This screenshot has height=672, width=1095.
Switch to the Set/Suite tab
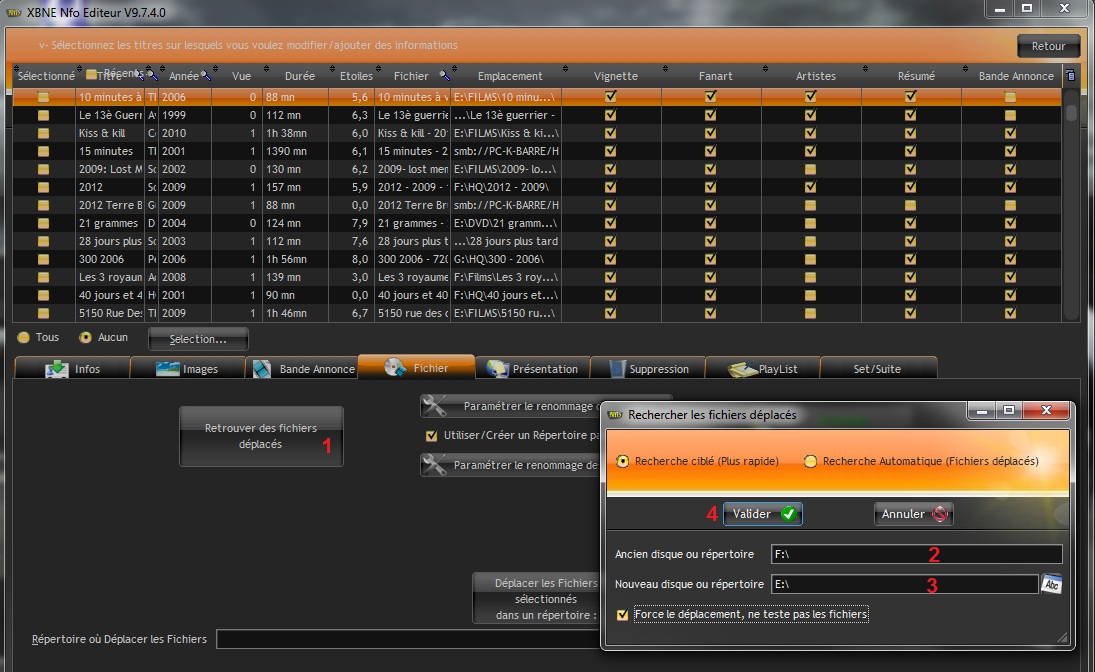877,369
